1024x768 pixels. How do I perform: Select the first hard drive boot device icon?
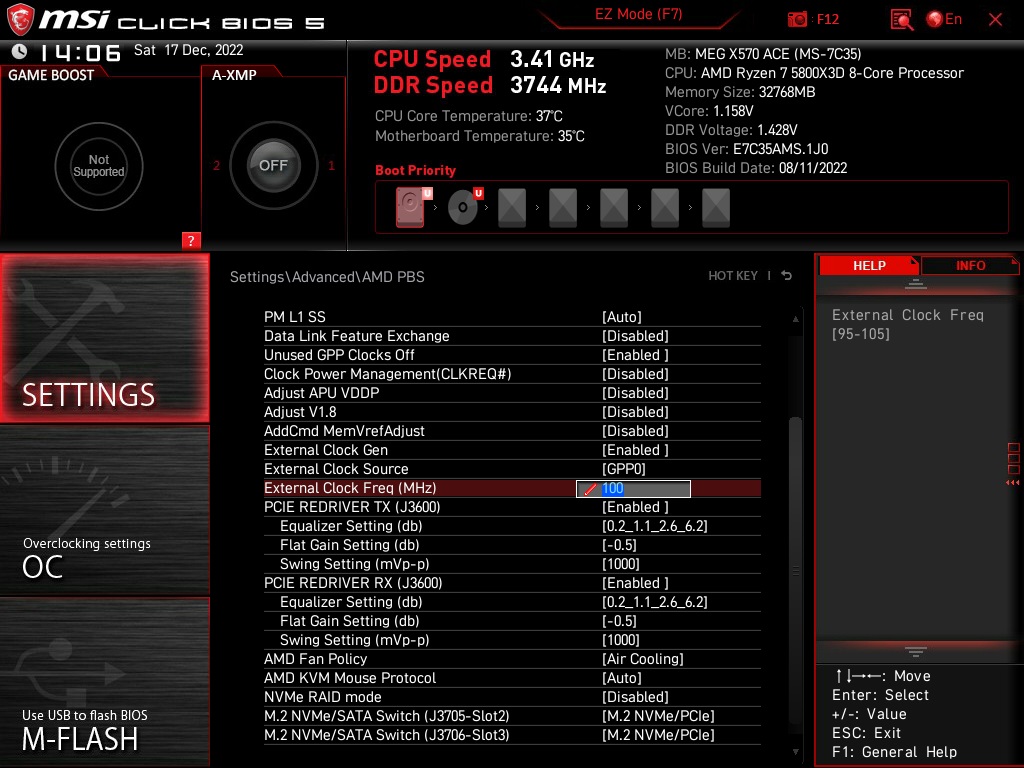(x=410, y=207)
